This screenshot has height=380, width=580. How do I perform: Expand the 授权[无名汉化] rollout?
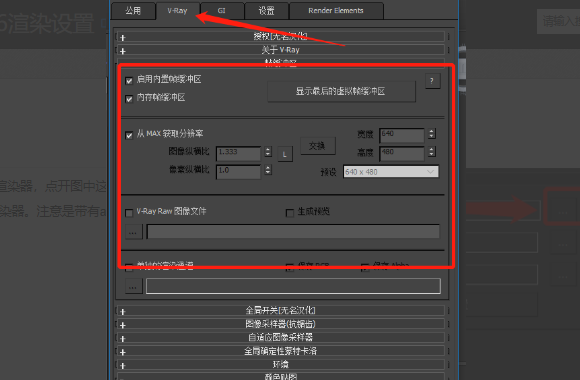281,37
